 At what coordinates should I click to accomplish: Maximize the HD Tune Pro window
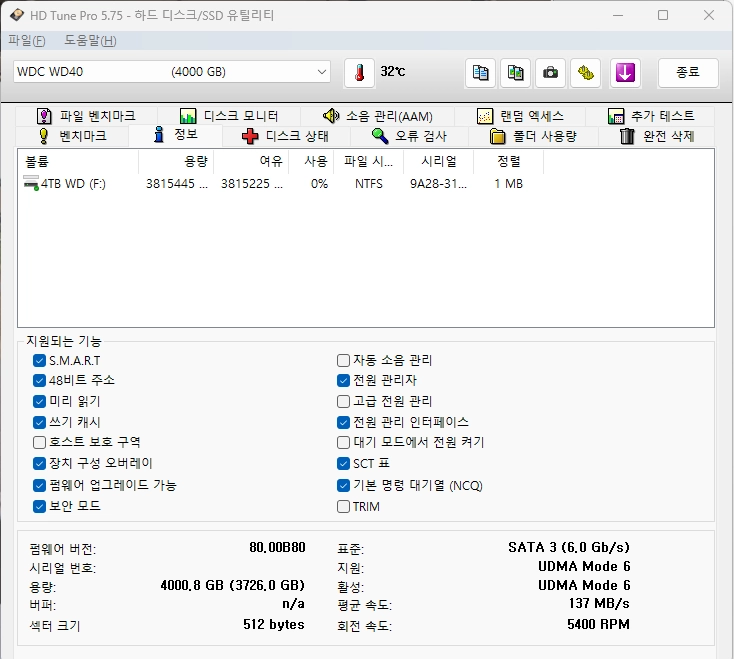click(x=663, y=15)
